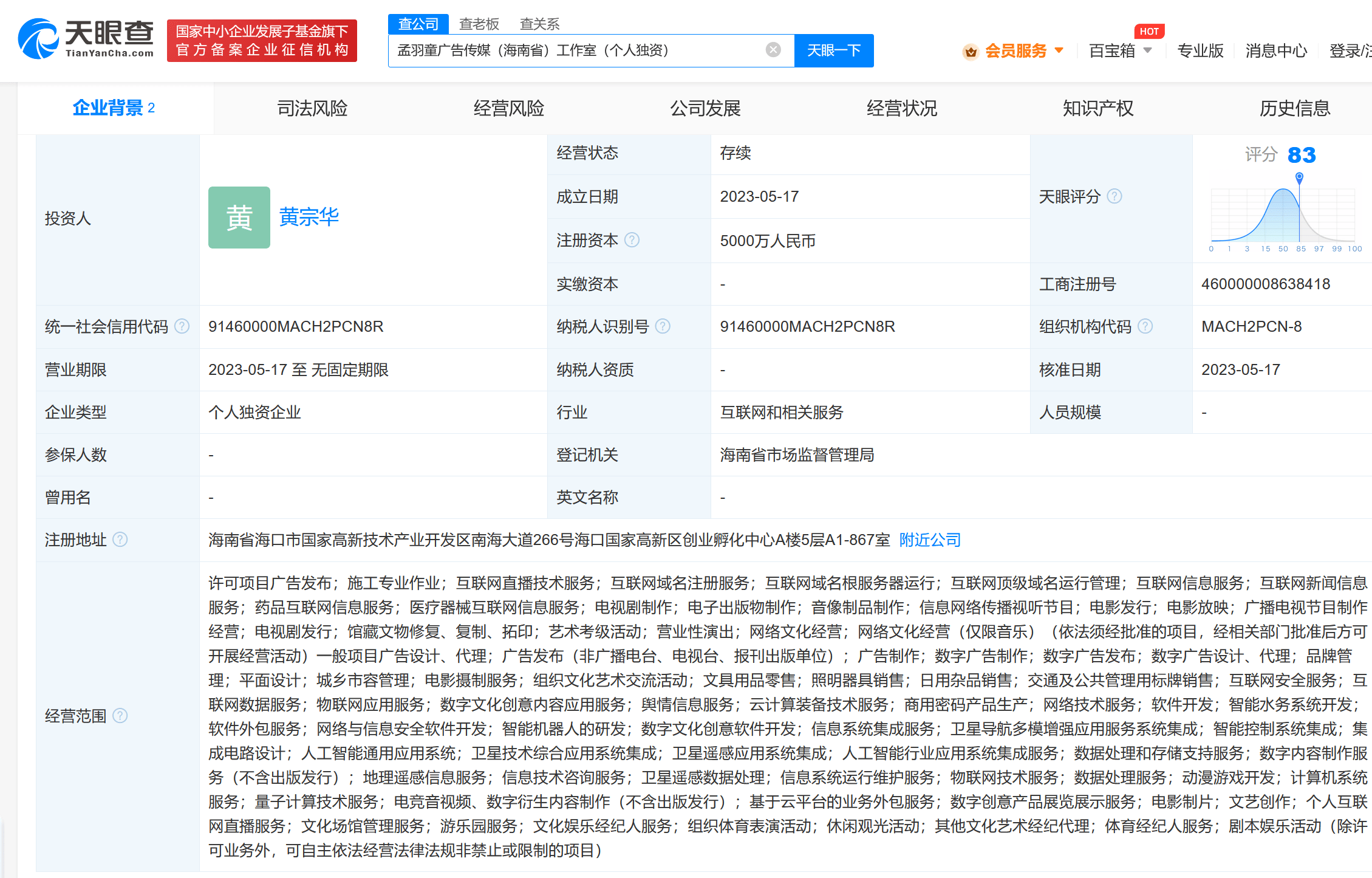Clear the search box text
Image resolution: width=1372 pixels, height=878 pixels.
pyautogui.click(x=773, y=50)
